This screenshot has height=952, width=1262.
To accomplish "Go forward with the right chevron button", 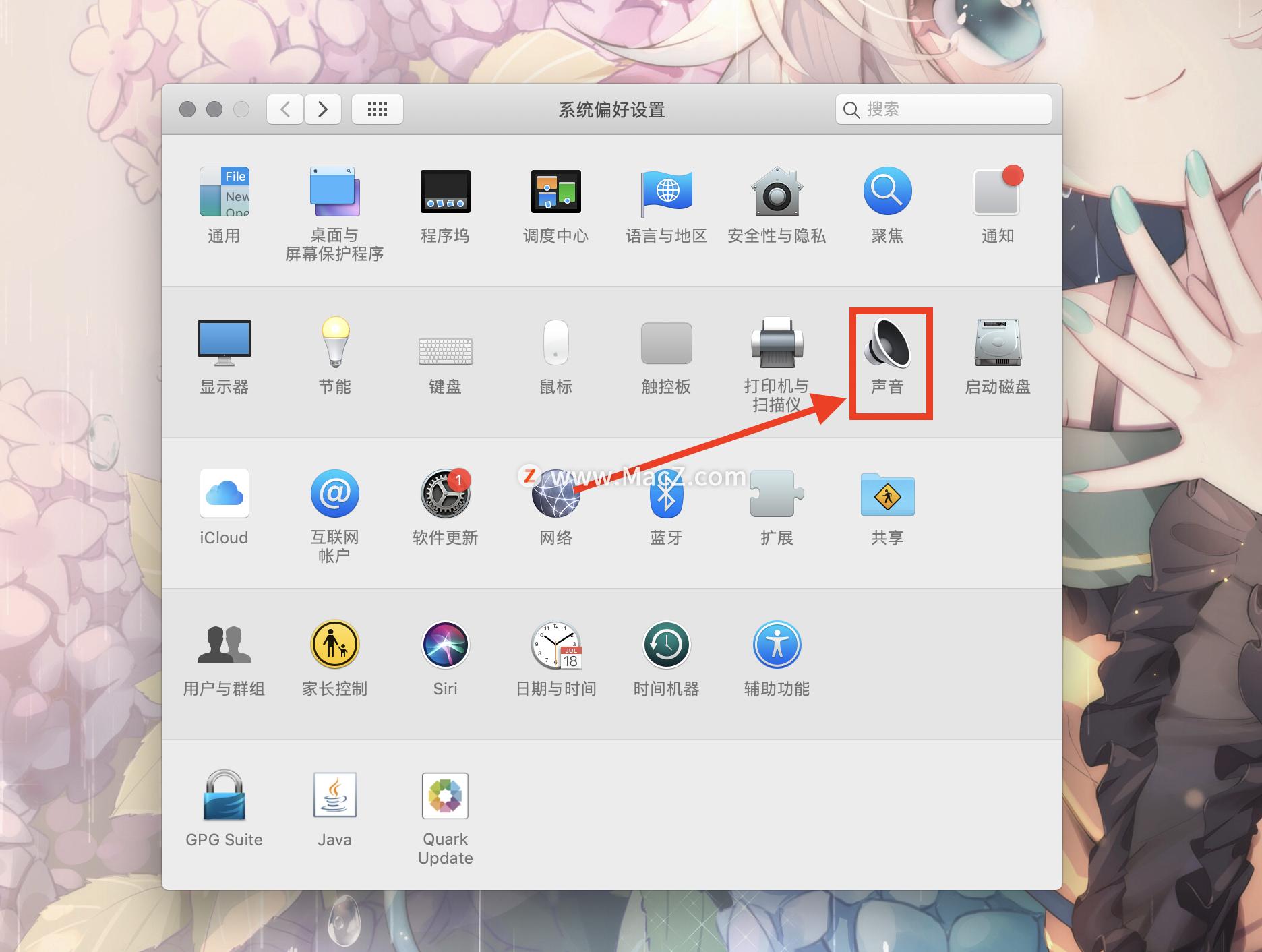I will click(323, 109).
